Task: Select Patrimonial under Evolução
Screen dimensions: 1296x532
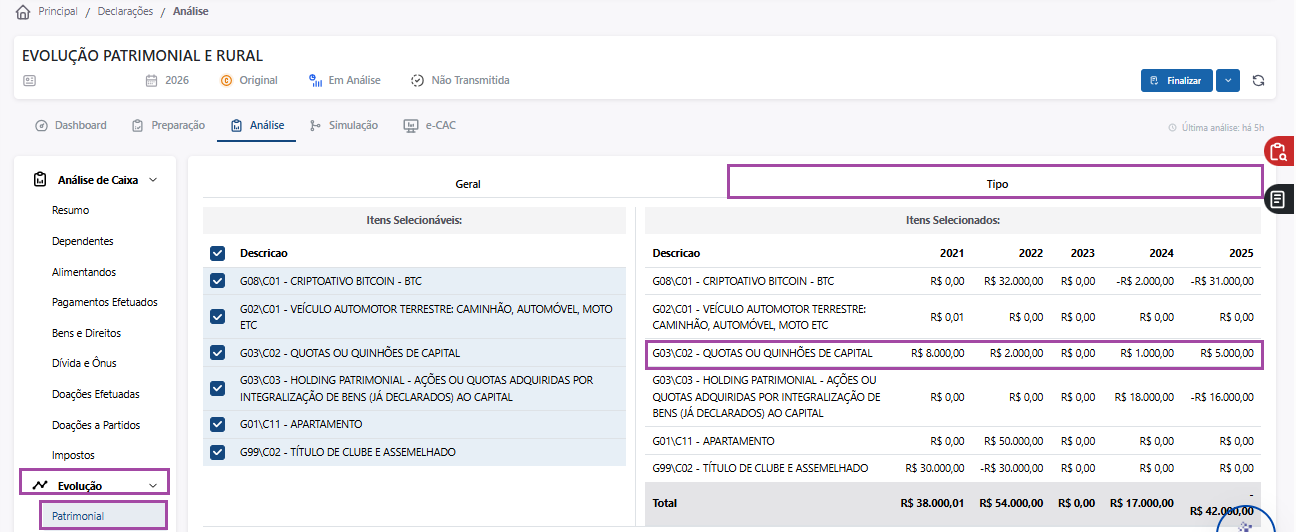Action: [x=78, y=516]
